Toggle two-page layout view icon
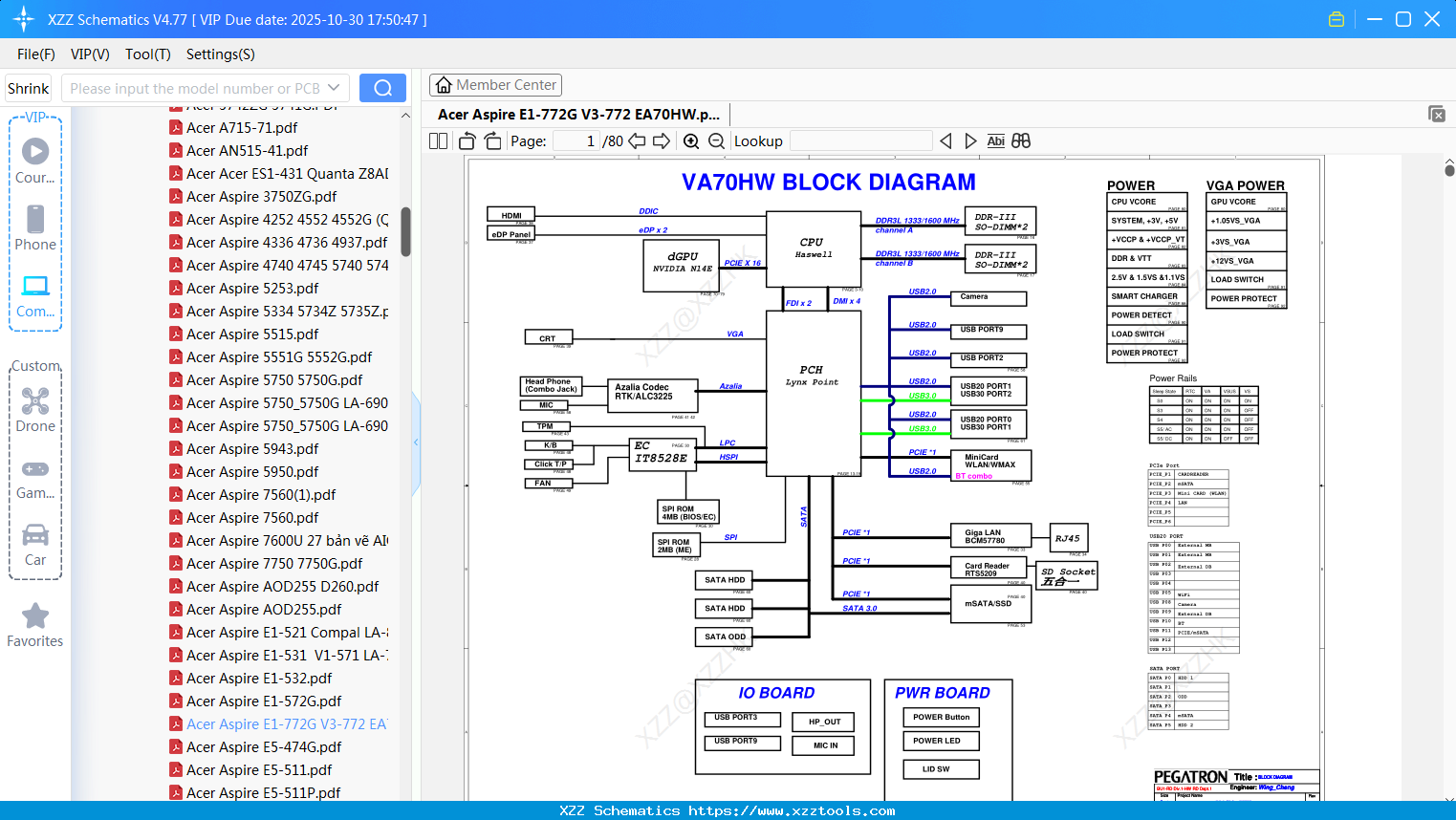 coord(438,141)
